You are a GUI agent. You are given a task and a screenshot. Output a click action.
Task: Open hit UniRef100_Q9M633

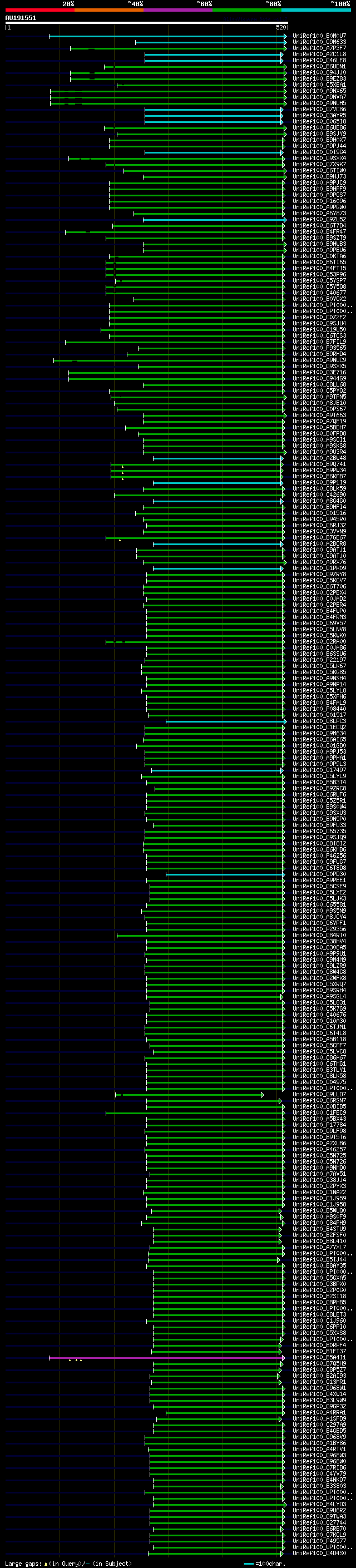[319, 42]
